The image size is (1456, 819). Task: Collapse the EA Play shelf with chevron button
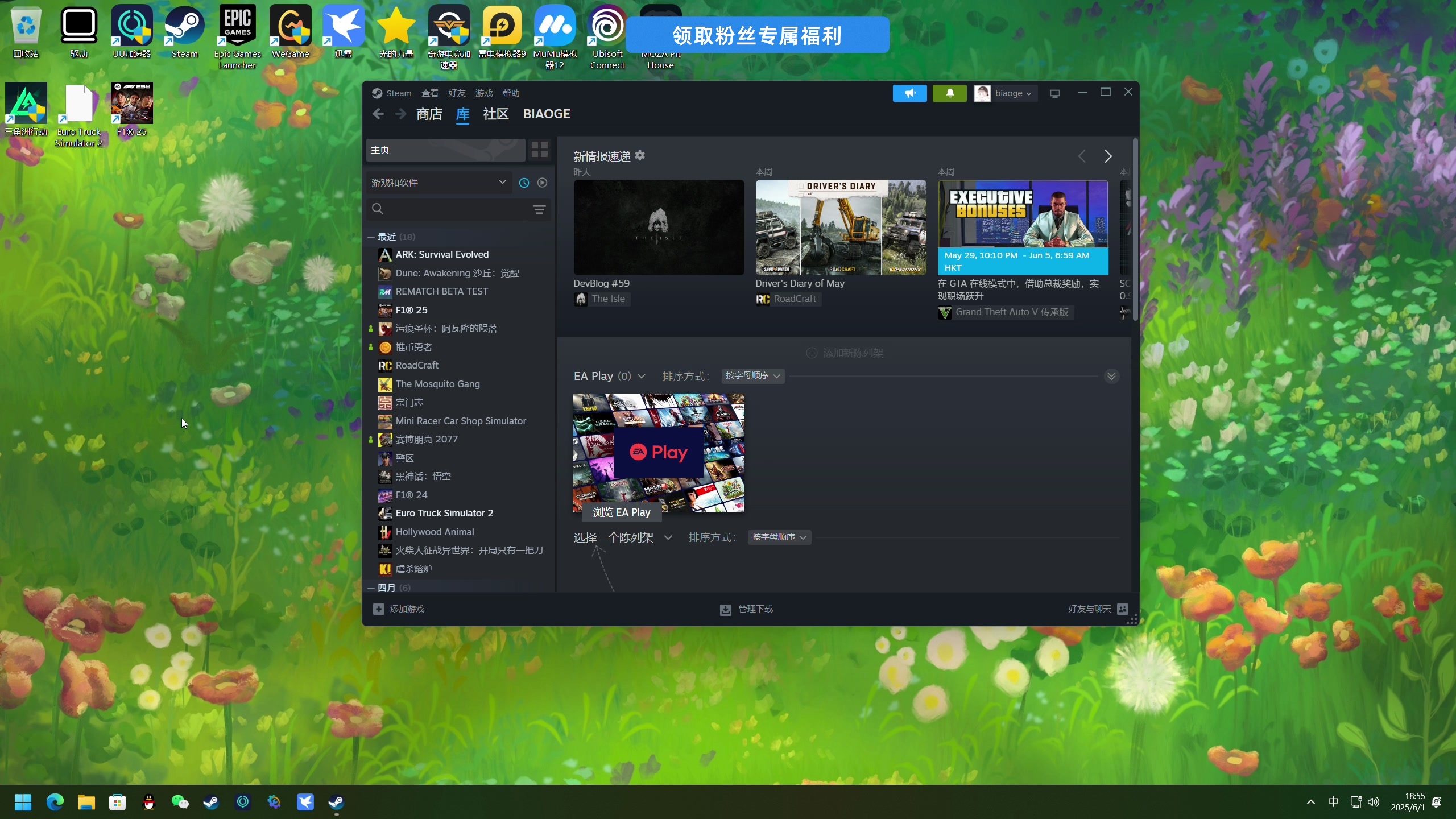point(1111,377)
